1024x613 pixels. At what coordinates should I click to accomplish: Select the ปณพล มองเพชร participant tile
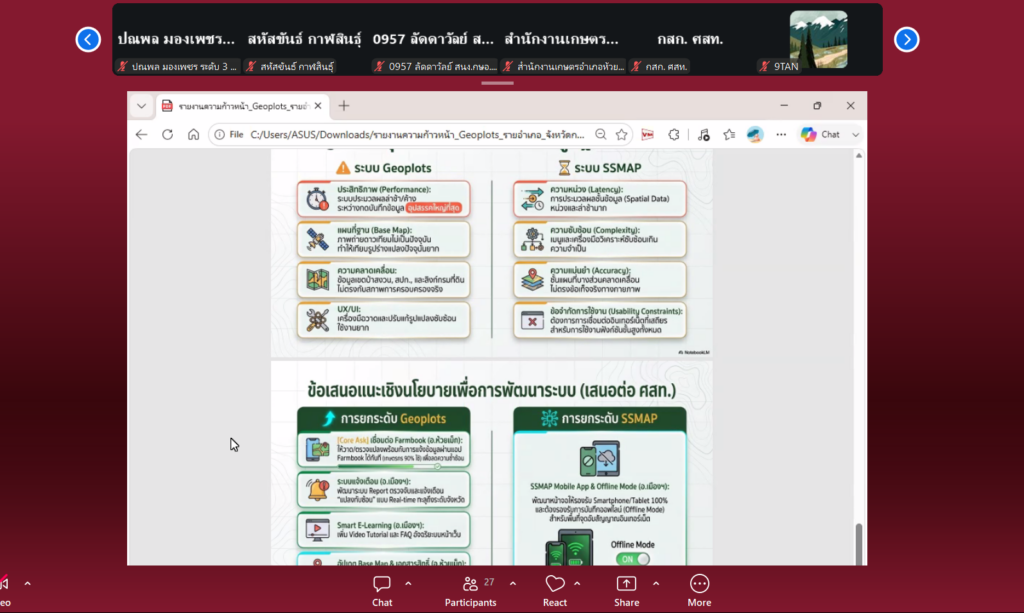176,39
